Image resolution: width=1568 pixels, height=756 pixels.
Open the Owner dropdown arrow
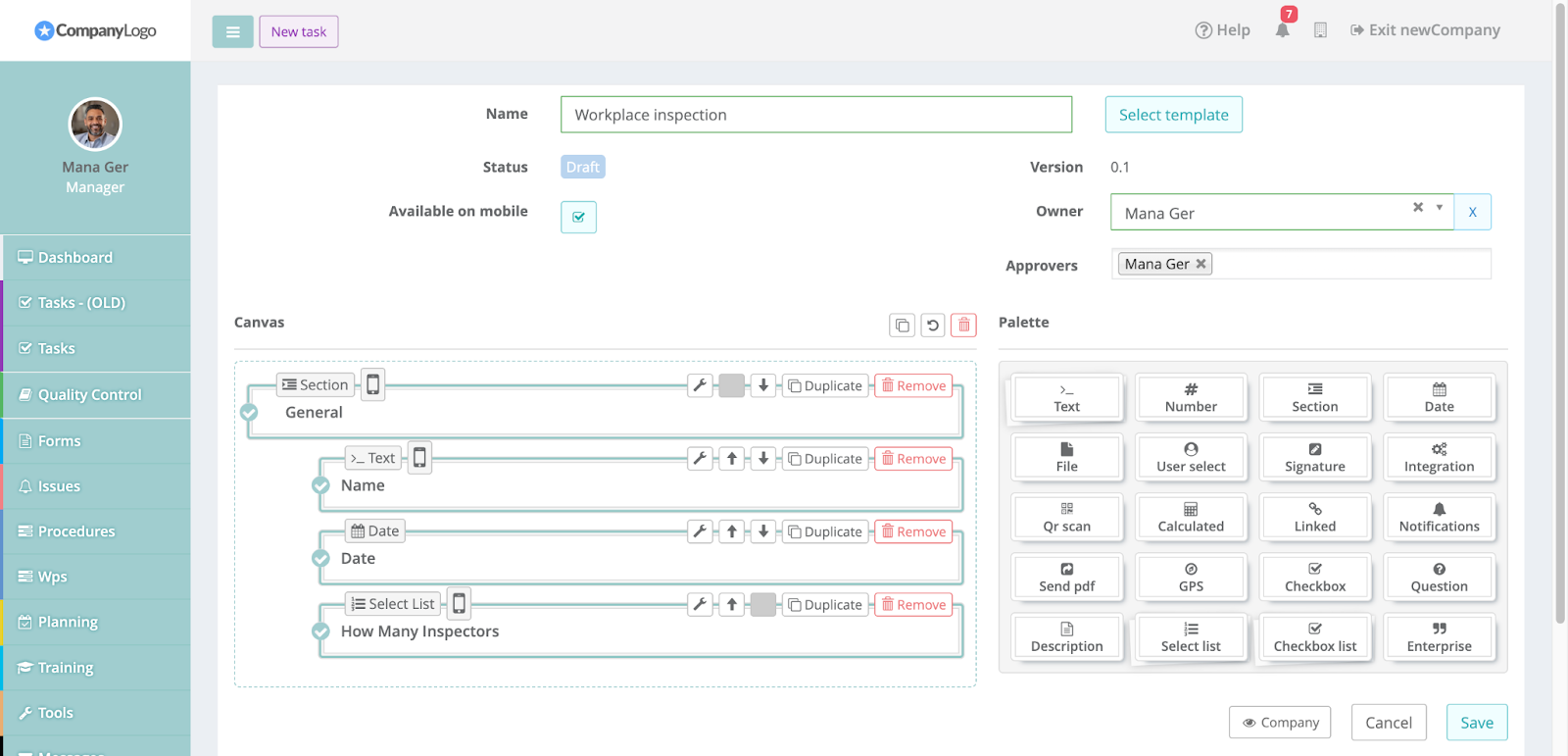click(x=1439, y=208)
